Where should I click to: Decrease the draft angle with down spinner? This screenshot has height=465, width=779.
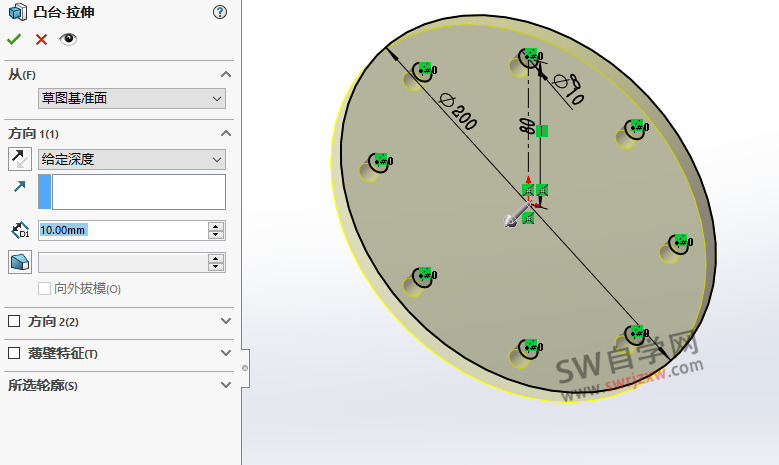click(x=216, y=267)
